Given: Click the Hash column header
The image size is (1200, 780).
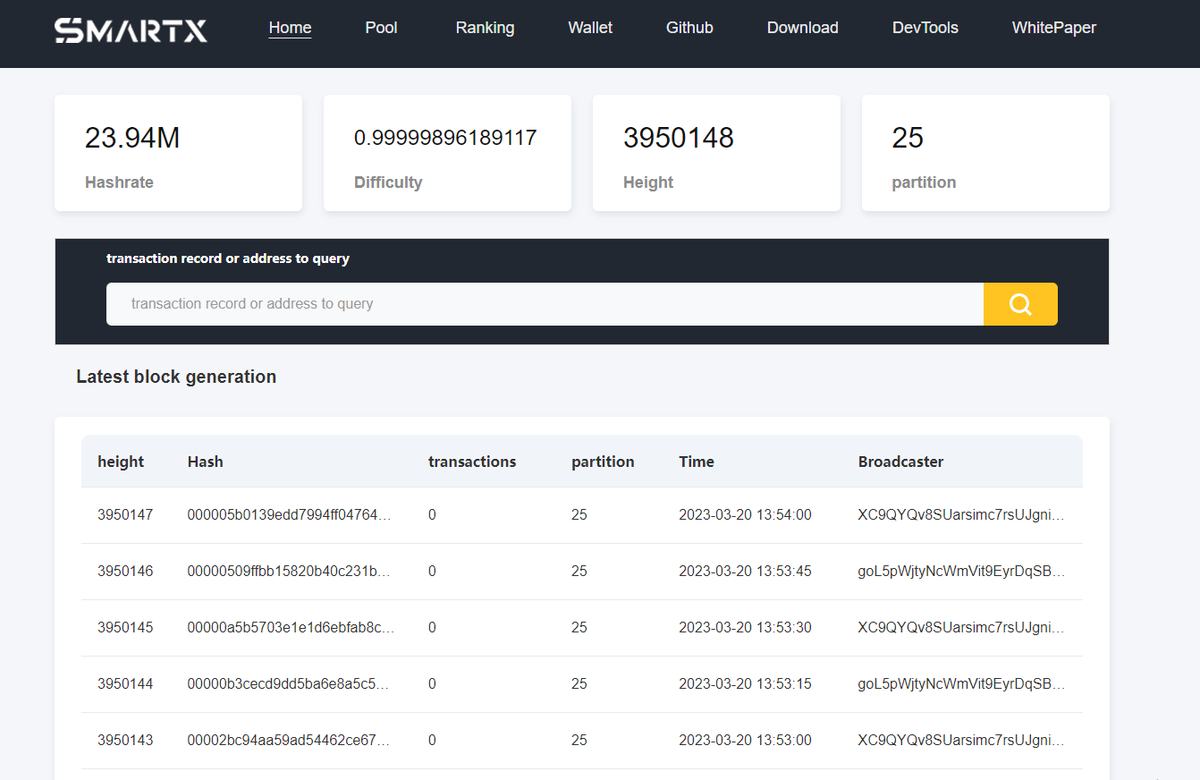Looking at the screenshot, I should tap(205, 462).
